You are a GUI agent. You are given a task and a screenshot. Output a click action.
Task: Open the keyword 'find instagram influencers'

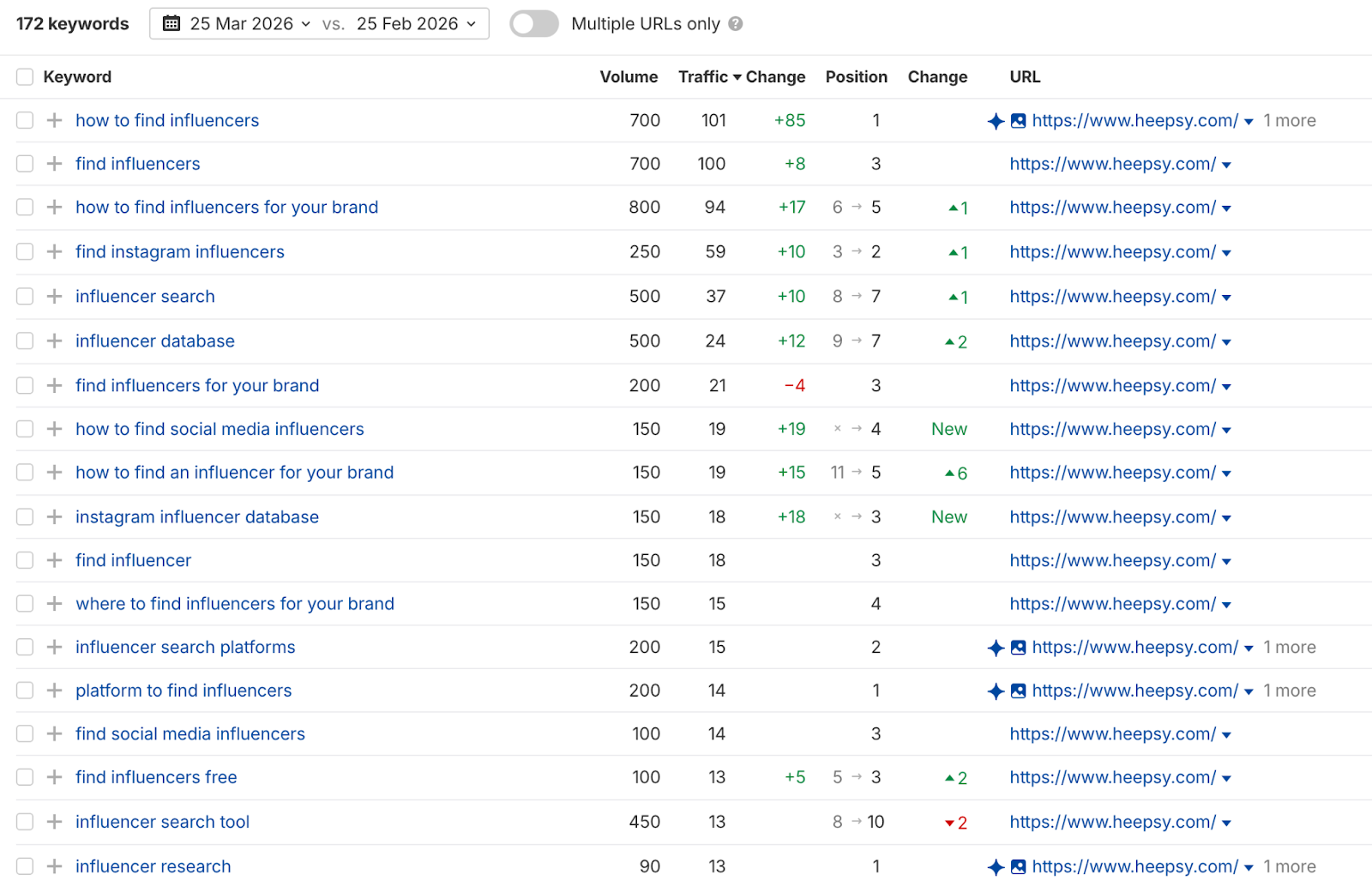coord(179,251)
